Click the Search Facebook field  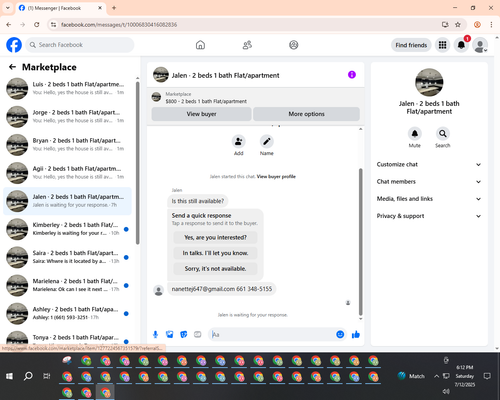point(80,45)
